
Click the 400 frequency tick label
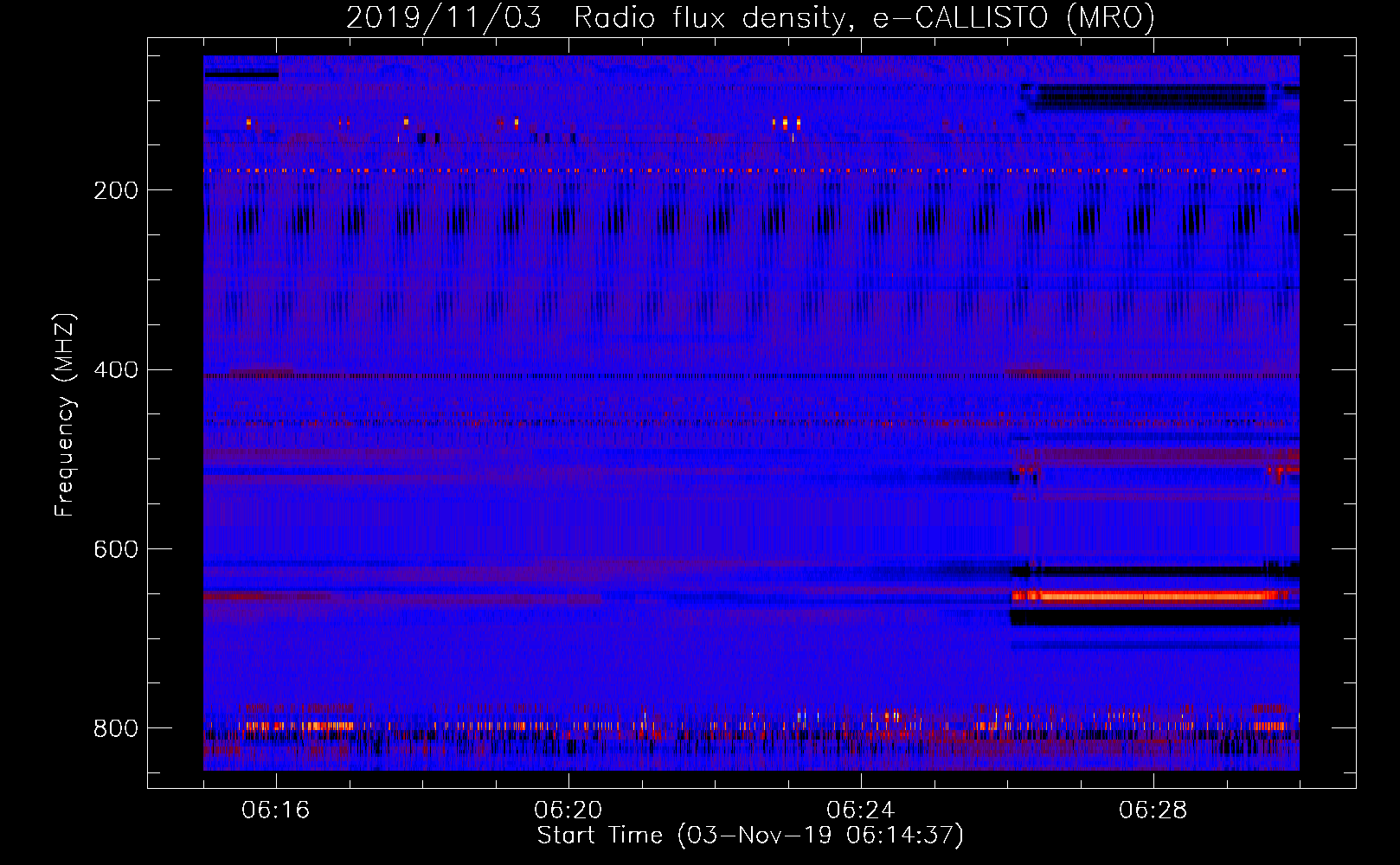click(116, 370)
